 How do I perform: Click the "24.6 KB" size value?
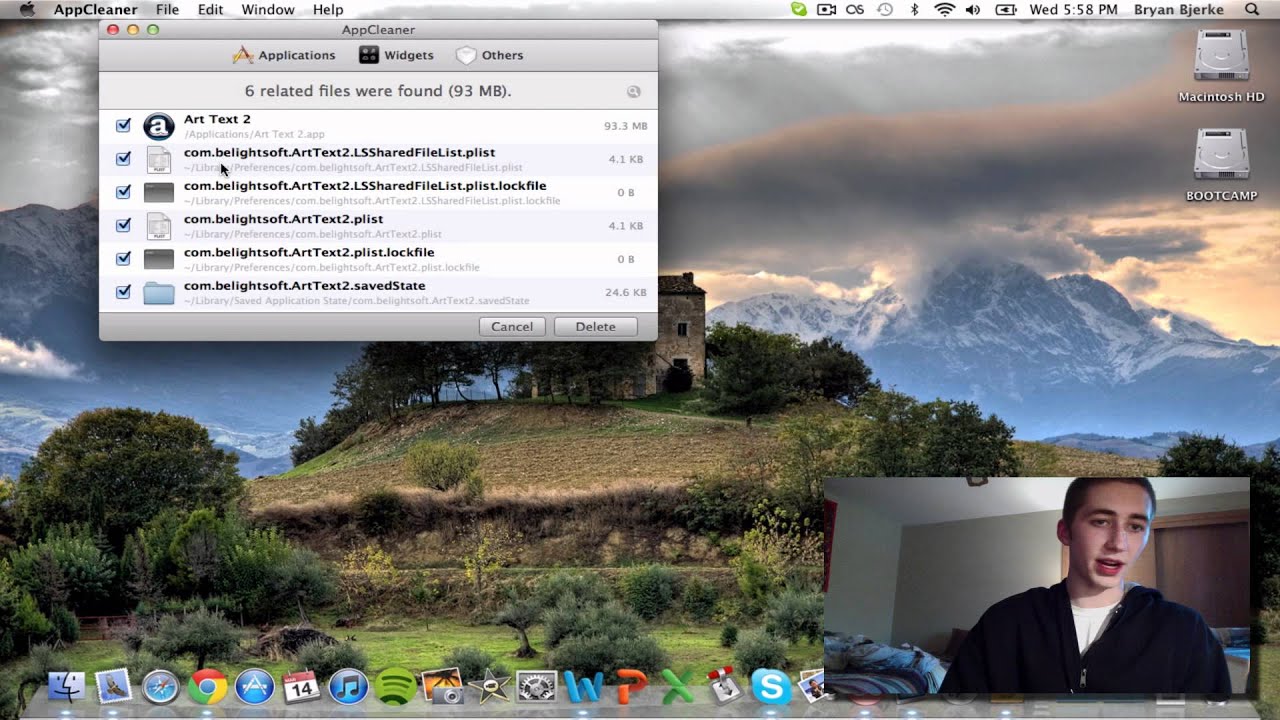tap(625, 292)
